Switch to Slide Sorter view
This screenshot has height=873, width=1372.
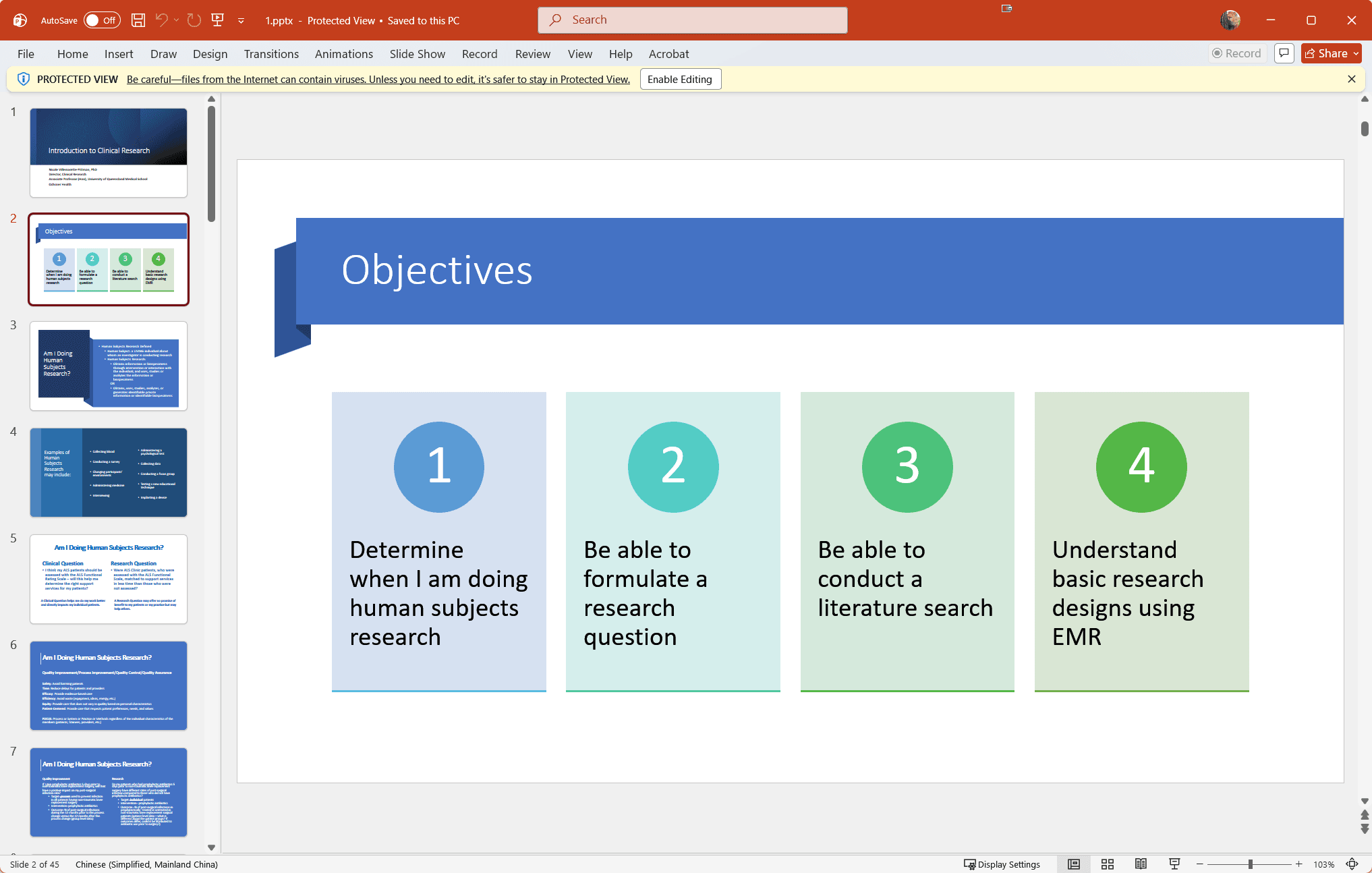tap(1108, 864)
